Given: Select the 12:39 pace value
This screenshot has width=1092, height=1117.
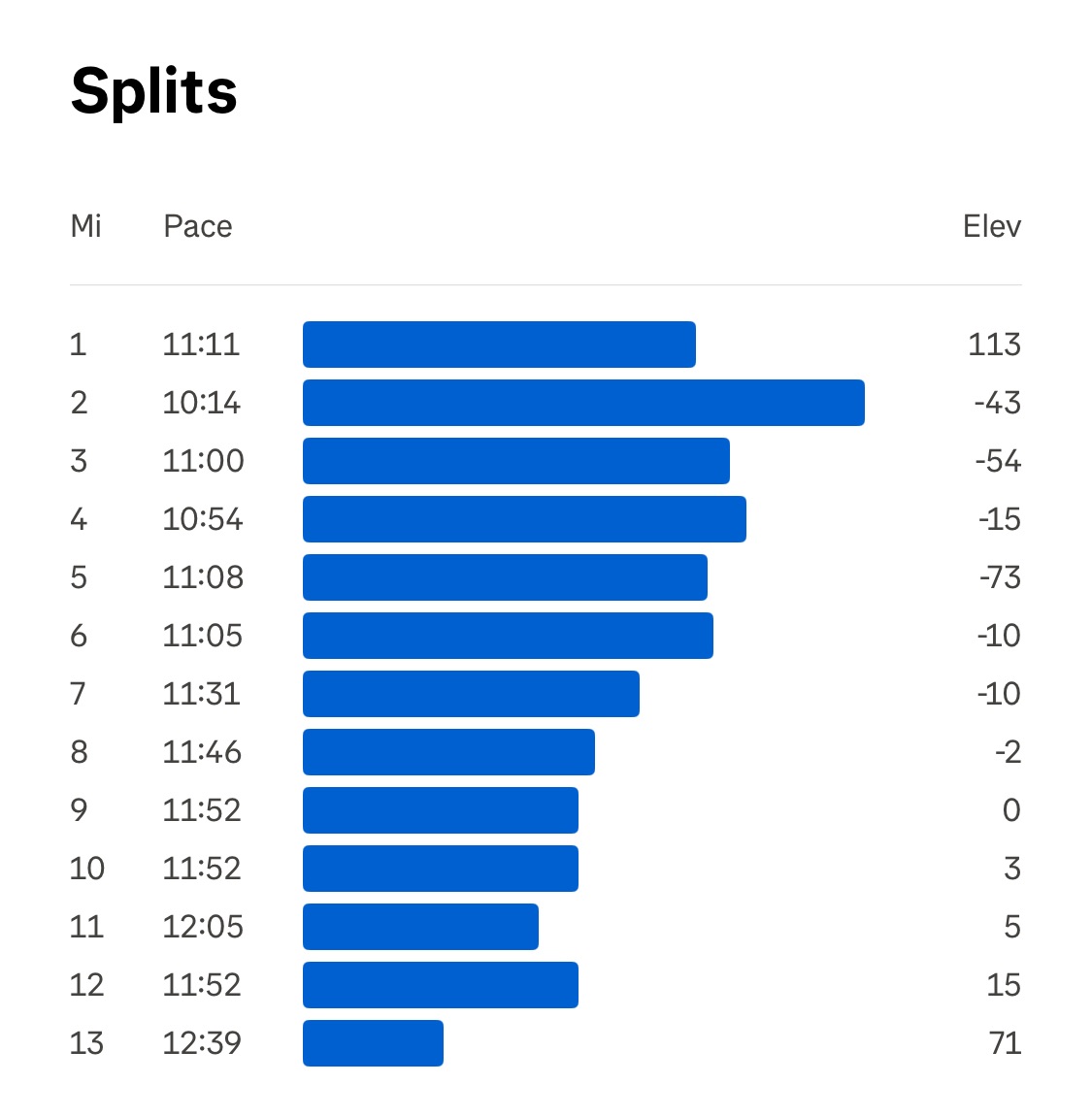Looking at the screenshot, I should pos(202,1043).
